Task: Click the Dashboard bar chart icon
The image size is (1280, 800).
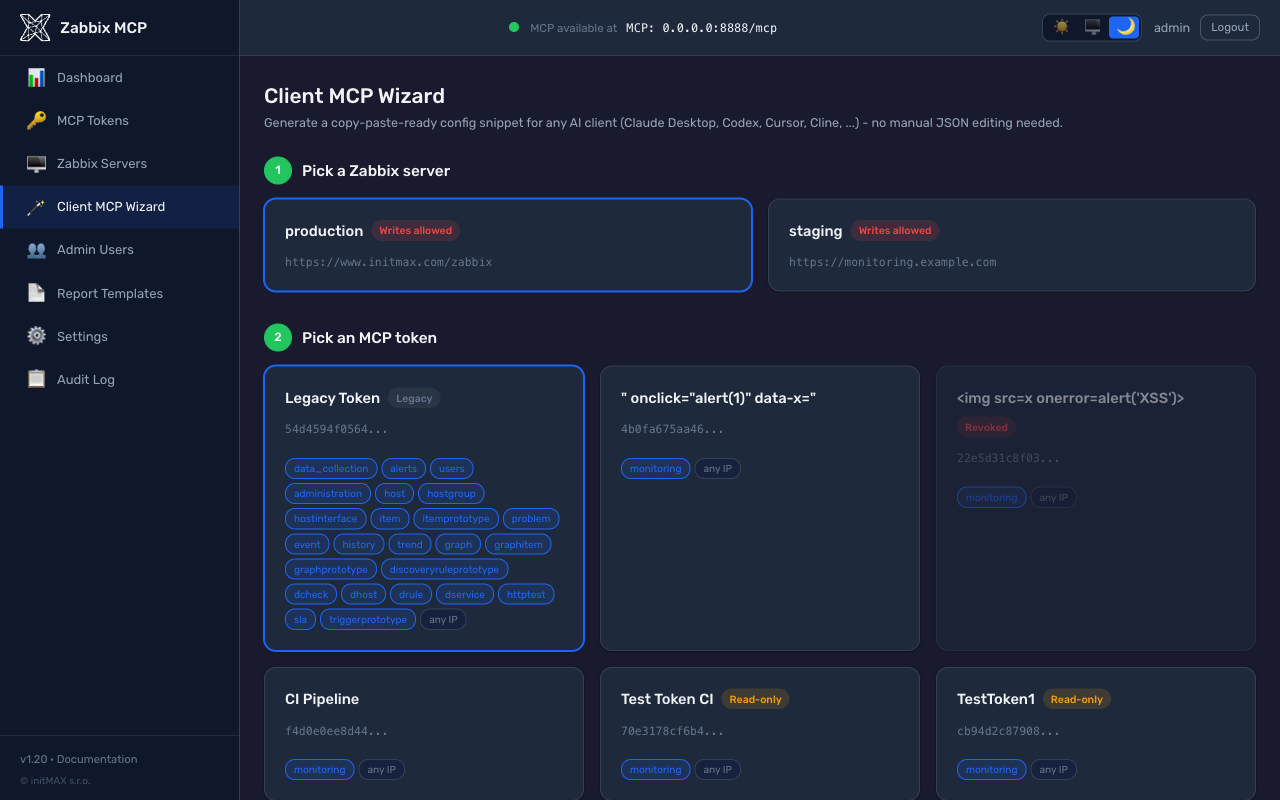Action: 36,77
